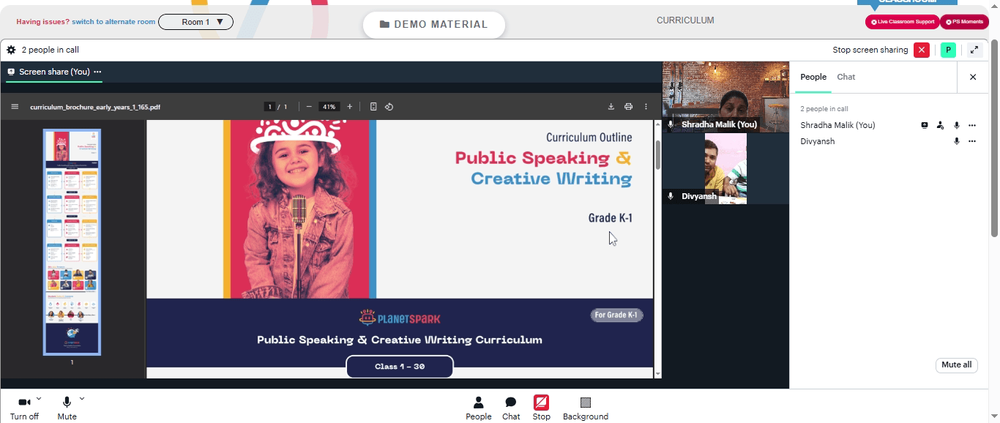
Task: Stop screen sharing with red X button
Action: [922, 50]
